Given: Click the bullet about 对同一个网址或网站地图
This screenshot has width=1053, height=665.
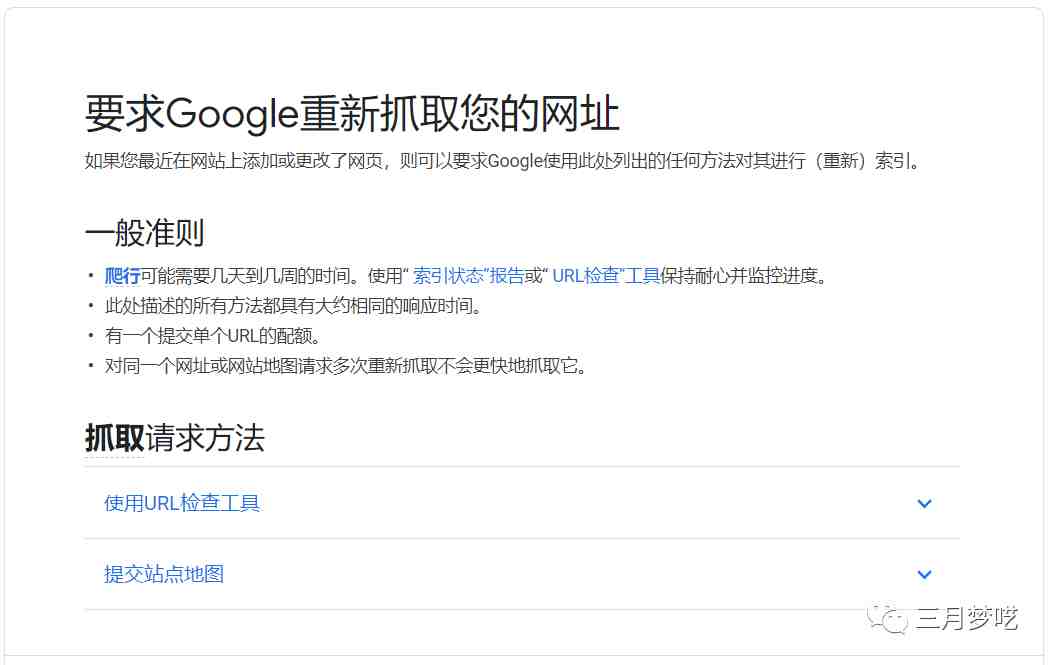Looking at the screenshot, I should tap(347, 365).
